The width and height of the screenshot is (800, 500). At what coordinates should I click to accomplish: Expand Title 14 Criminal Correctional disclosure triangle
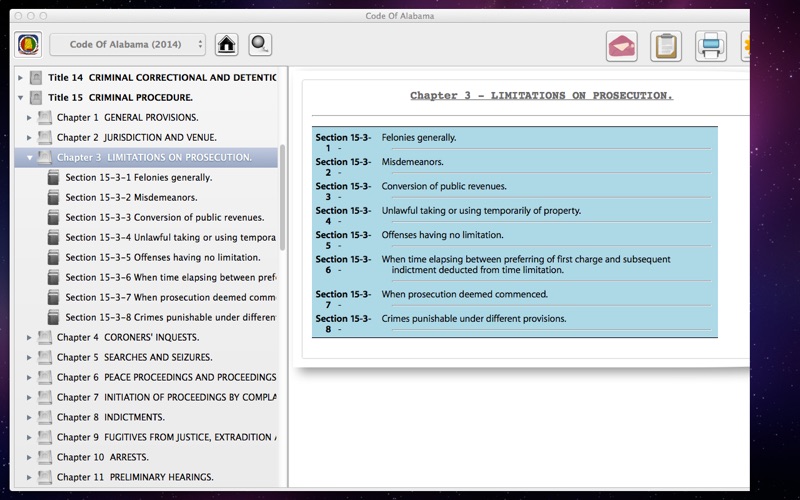point(20,78)
